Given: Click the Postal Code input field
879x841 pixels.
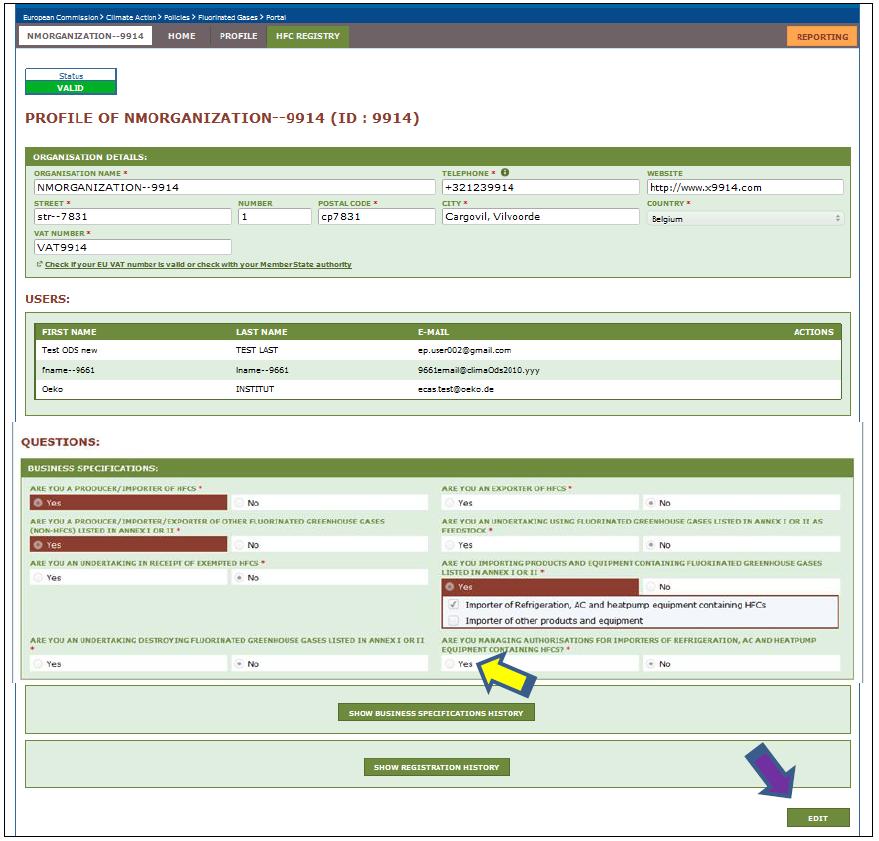Looking at the screenshot, I should coord(377,216).
